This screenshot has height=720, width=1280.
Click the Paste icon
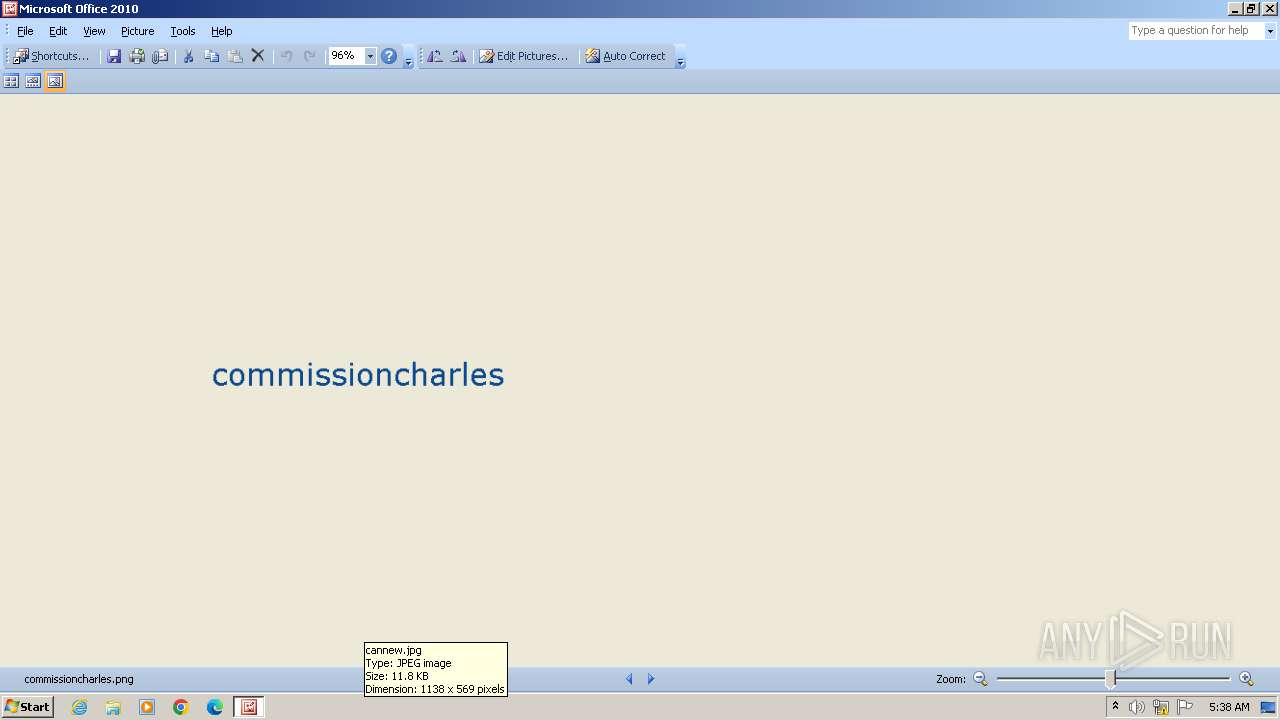(235, 56)
